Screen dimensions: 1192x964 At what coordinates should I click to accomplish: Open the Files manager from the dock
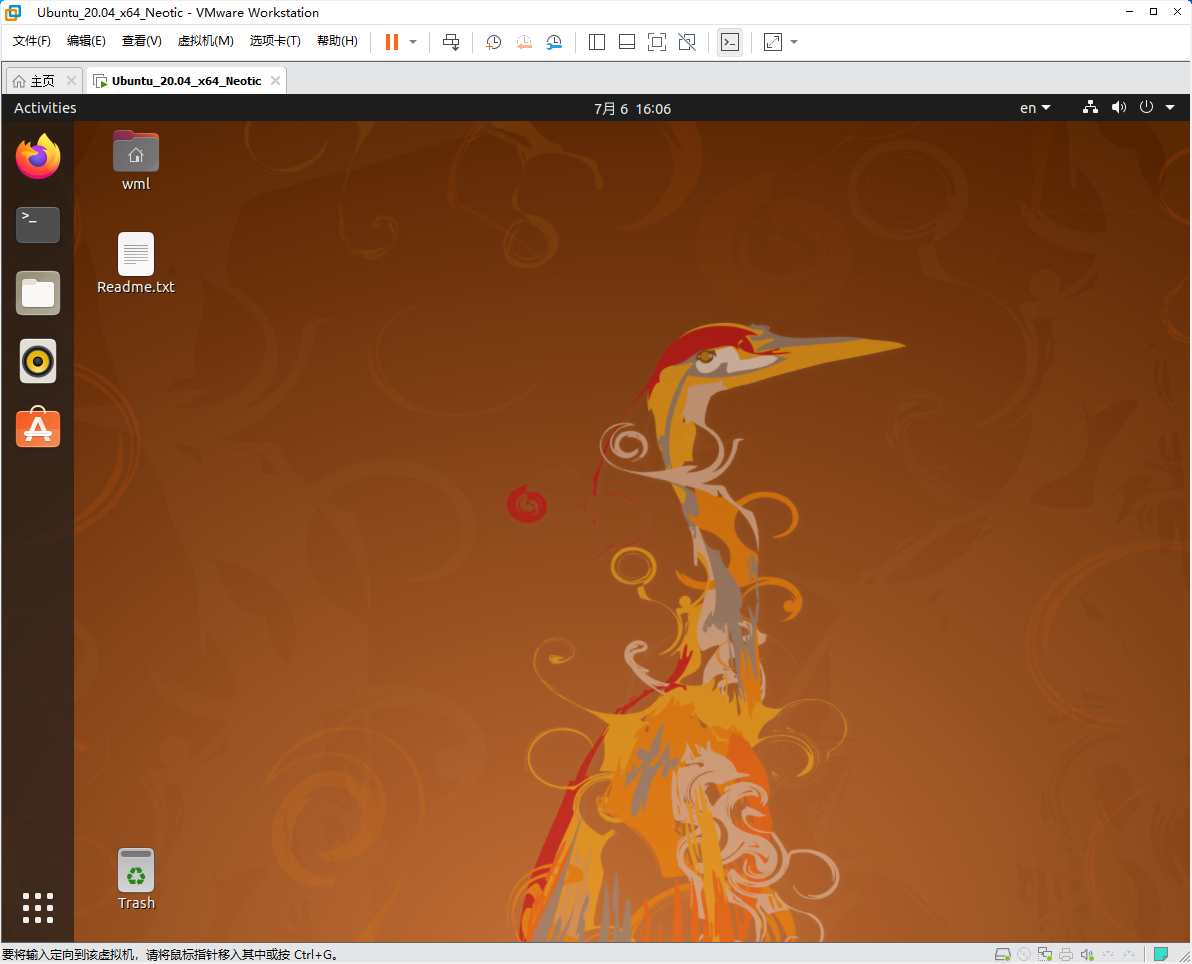[38, 293]
